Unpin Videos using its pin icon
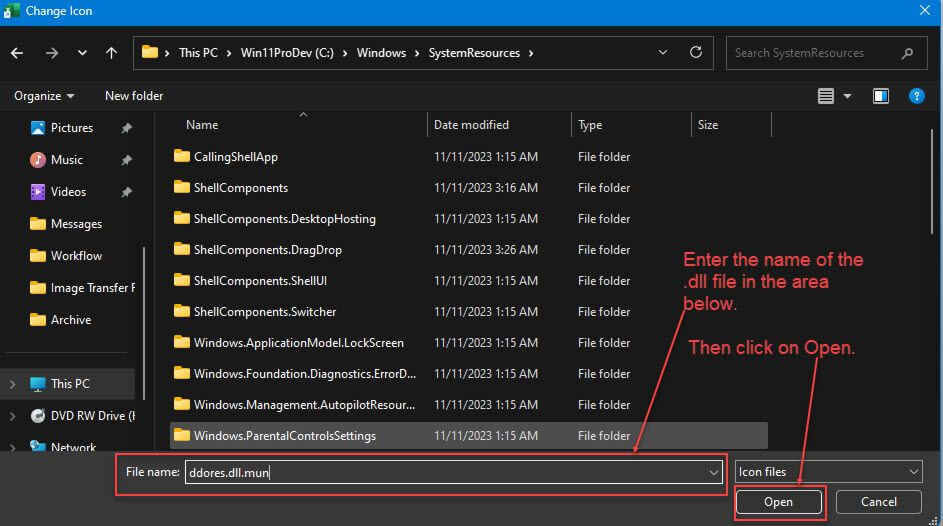Image resolution: width=943 pixels, height=526 pixels. pyautogui.click(x=126, y=192)
